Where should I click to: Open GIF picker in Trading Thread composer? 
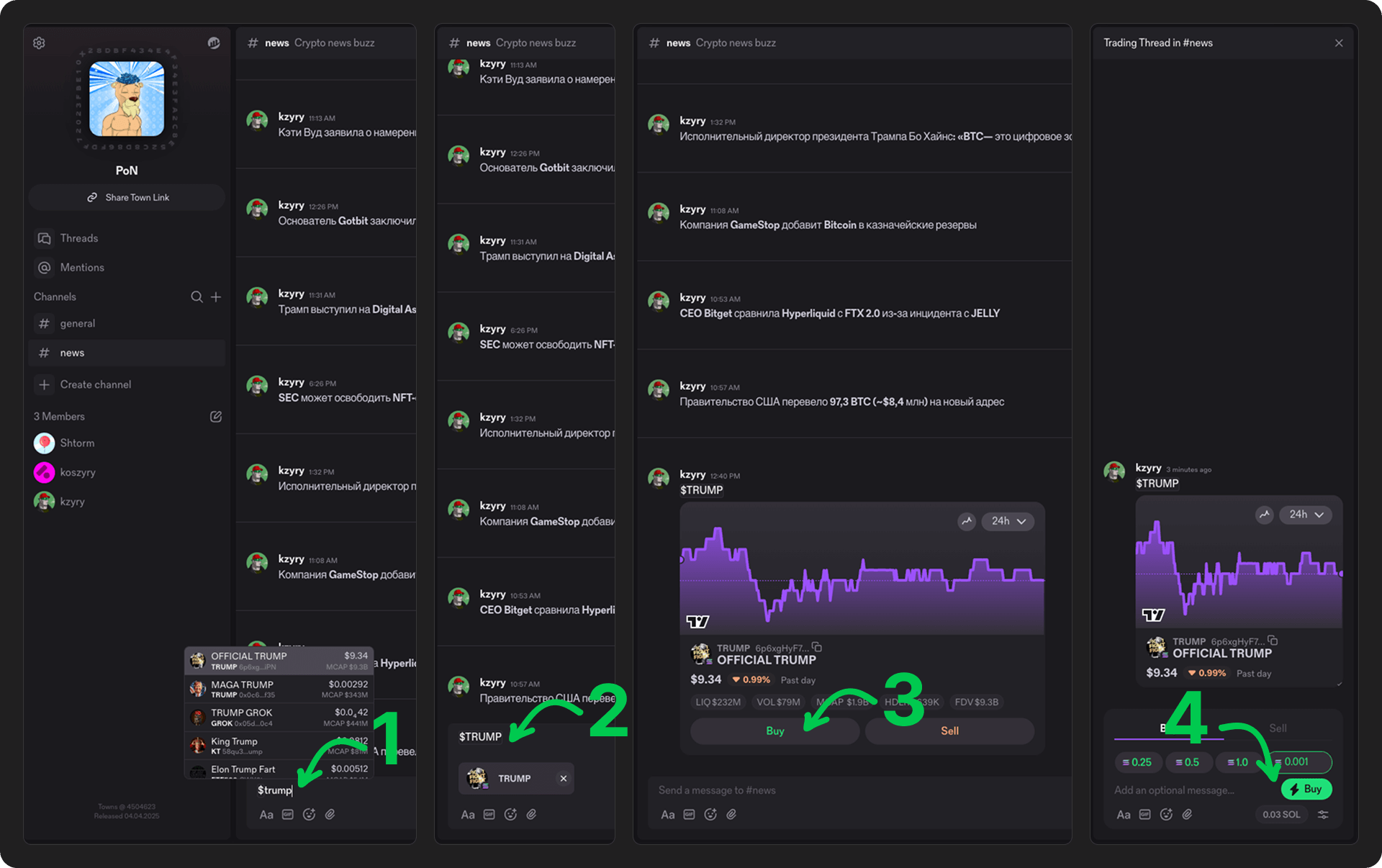[1145, 815]
